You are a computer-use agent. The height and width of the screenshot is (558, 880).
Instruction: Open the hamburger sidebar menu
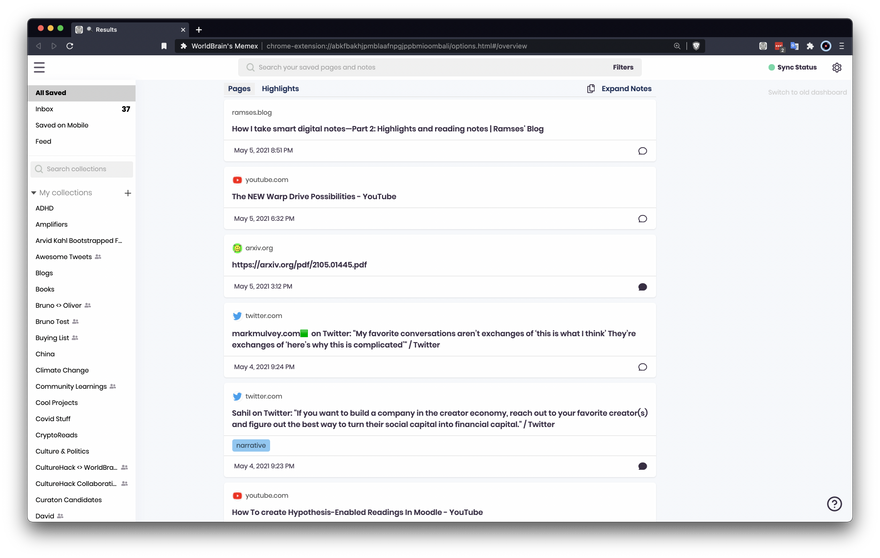[x=39, y=67]
